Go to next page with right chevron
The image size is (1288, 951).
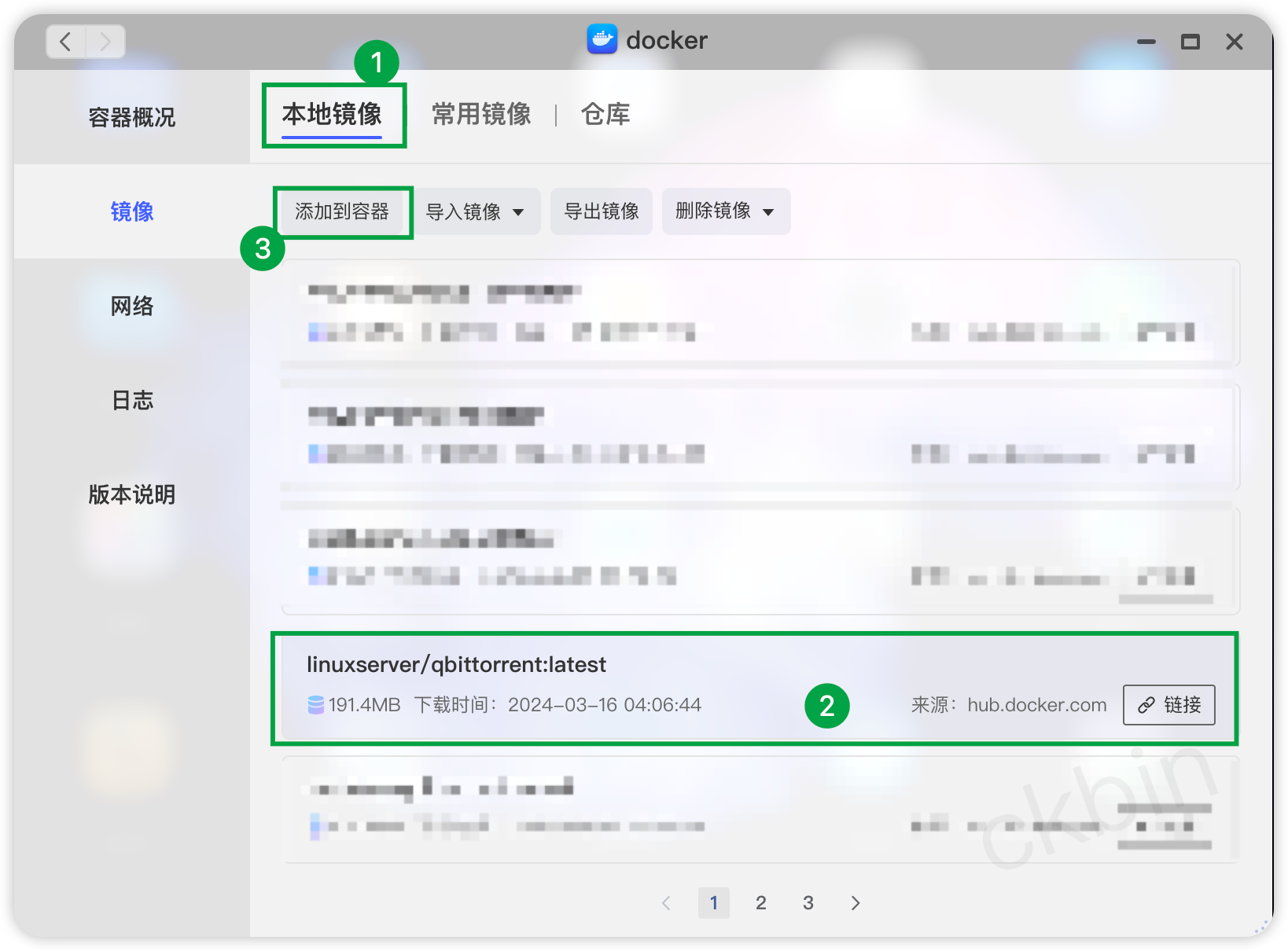[x=856, y=903]
